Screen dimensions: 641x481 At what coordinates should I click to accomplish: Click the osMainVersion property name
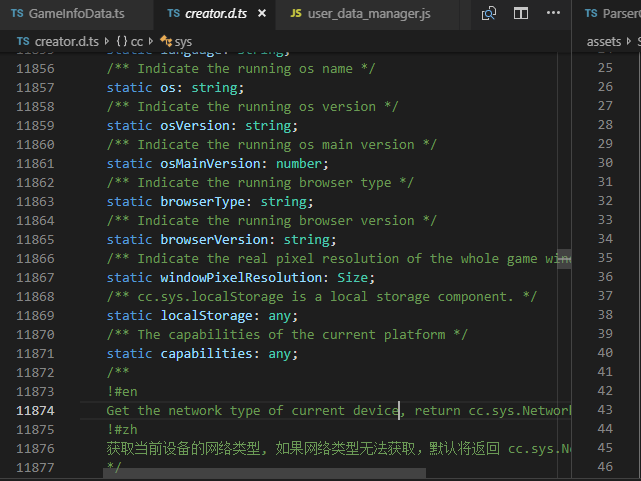pyautogui.click(x=207, y=164)
